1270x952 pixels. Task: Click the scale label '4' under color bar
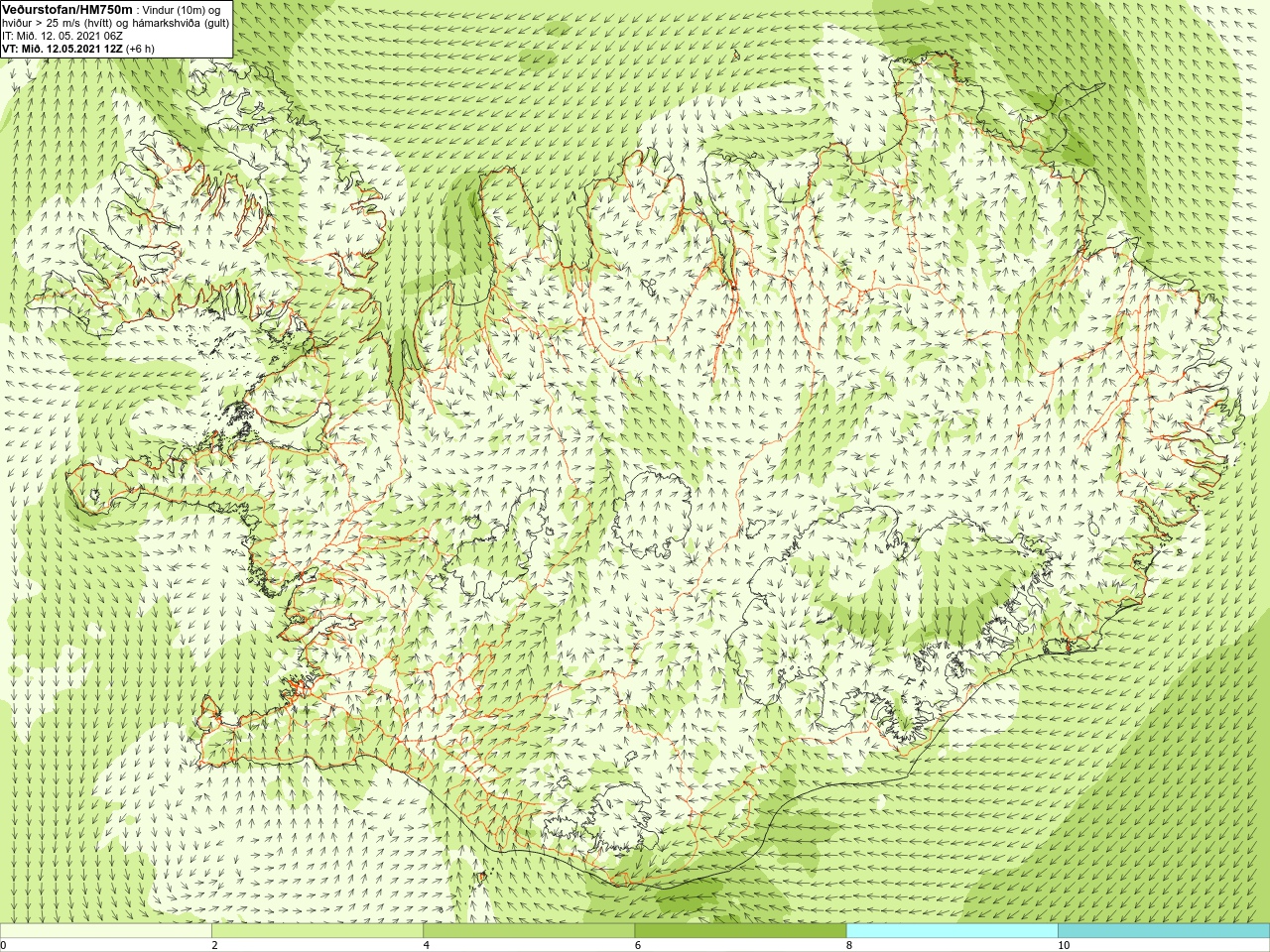tap(426, 945)
